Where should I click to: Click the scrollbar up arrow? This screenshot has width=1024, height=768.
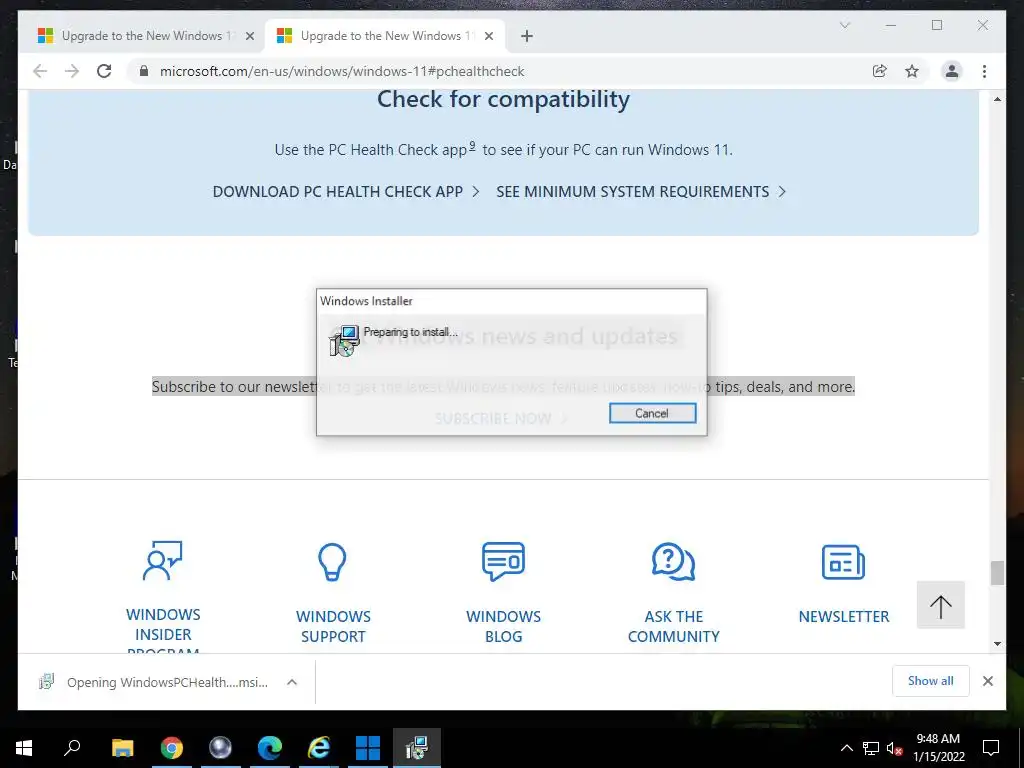(997, 99)
